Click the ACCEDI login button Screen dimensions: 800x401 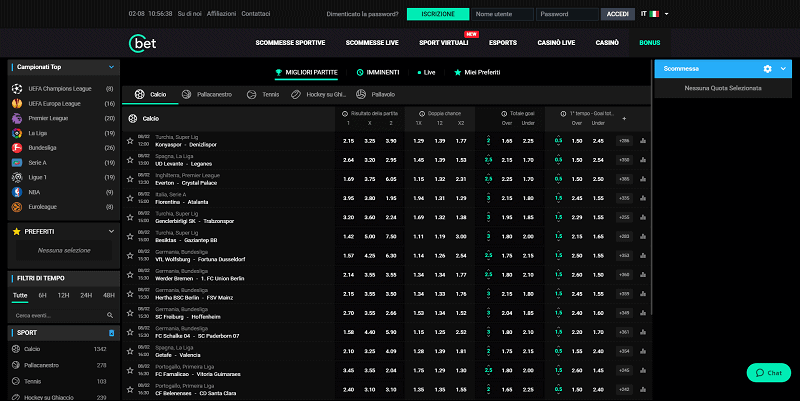pos(617,14)
